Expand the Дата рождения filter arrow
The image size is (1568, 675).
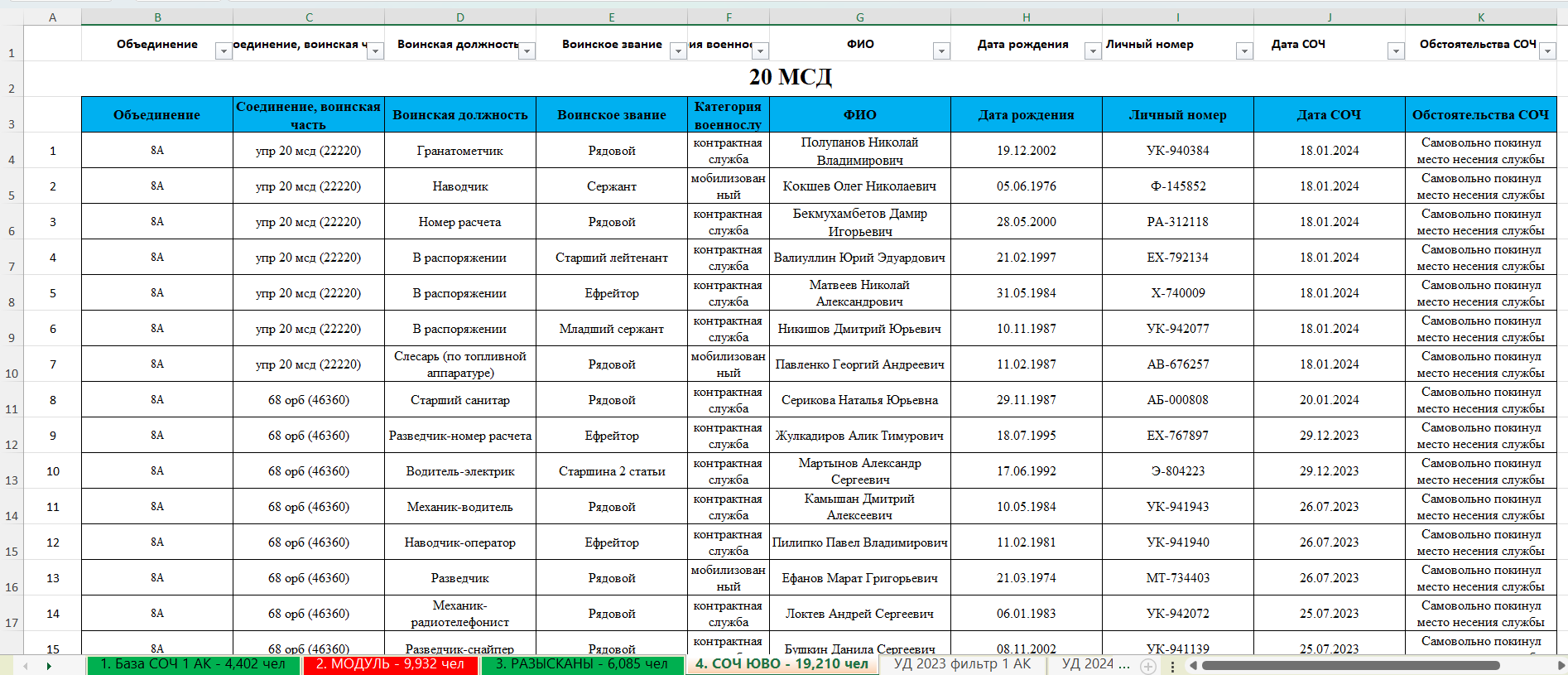[x=1093, y=51]
